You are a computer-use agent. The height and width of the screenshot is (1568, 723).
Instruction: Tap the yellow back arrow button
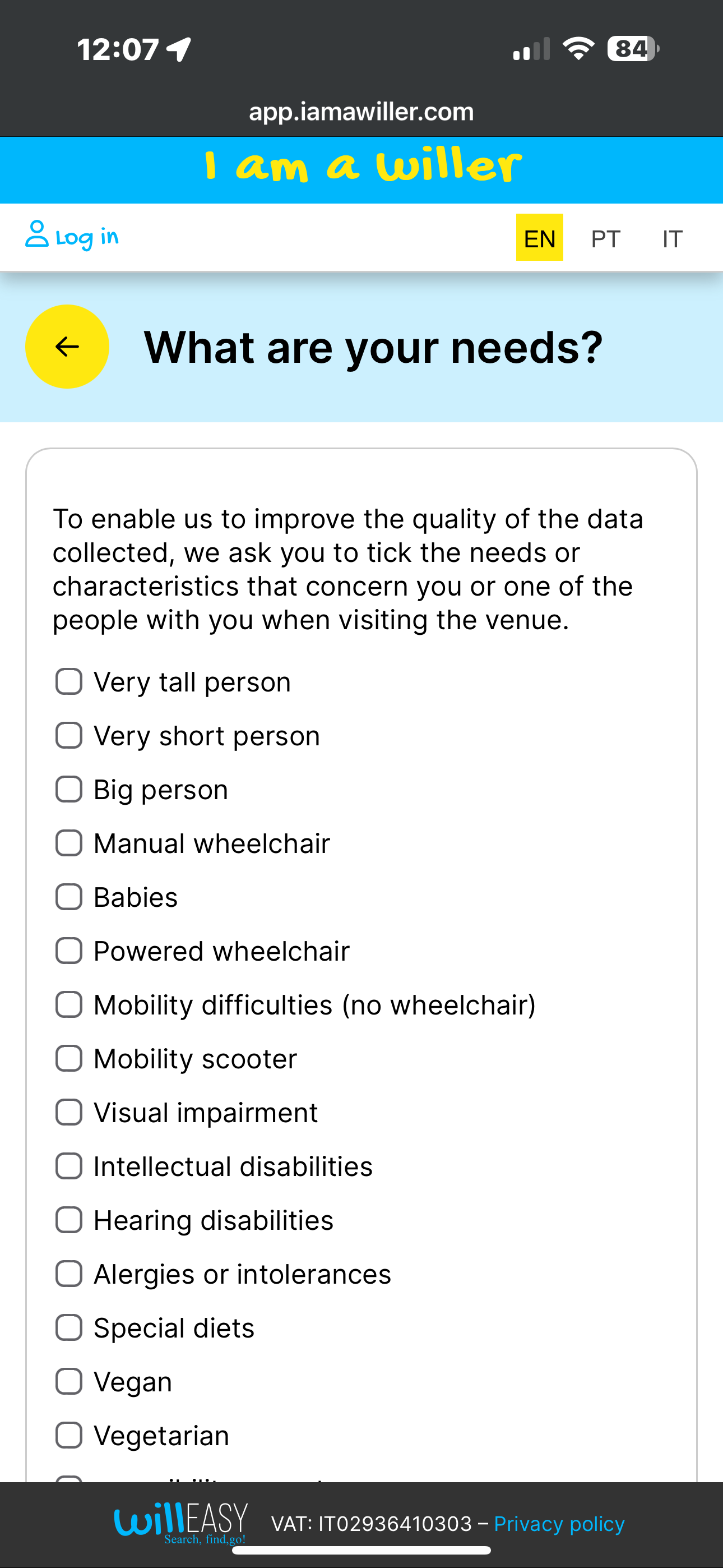point(67,347)
